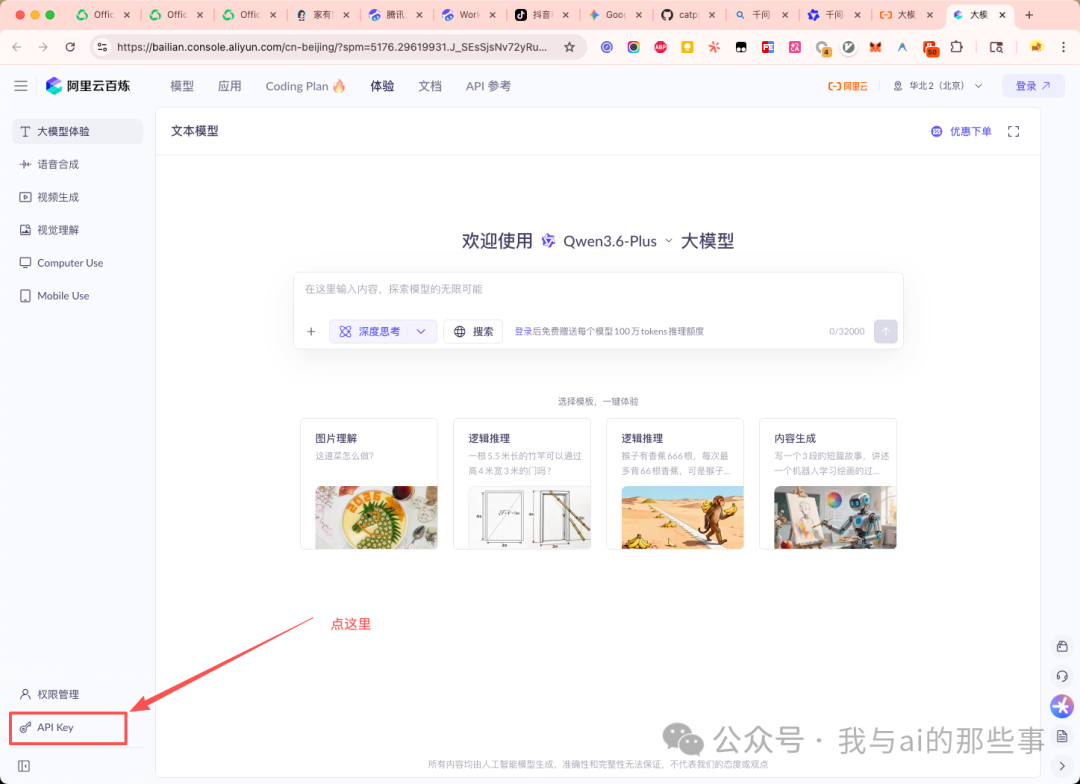Click the 登录 button
The width and height of the screenshot is (1080, 784).
click(1033, 86)
